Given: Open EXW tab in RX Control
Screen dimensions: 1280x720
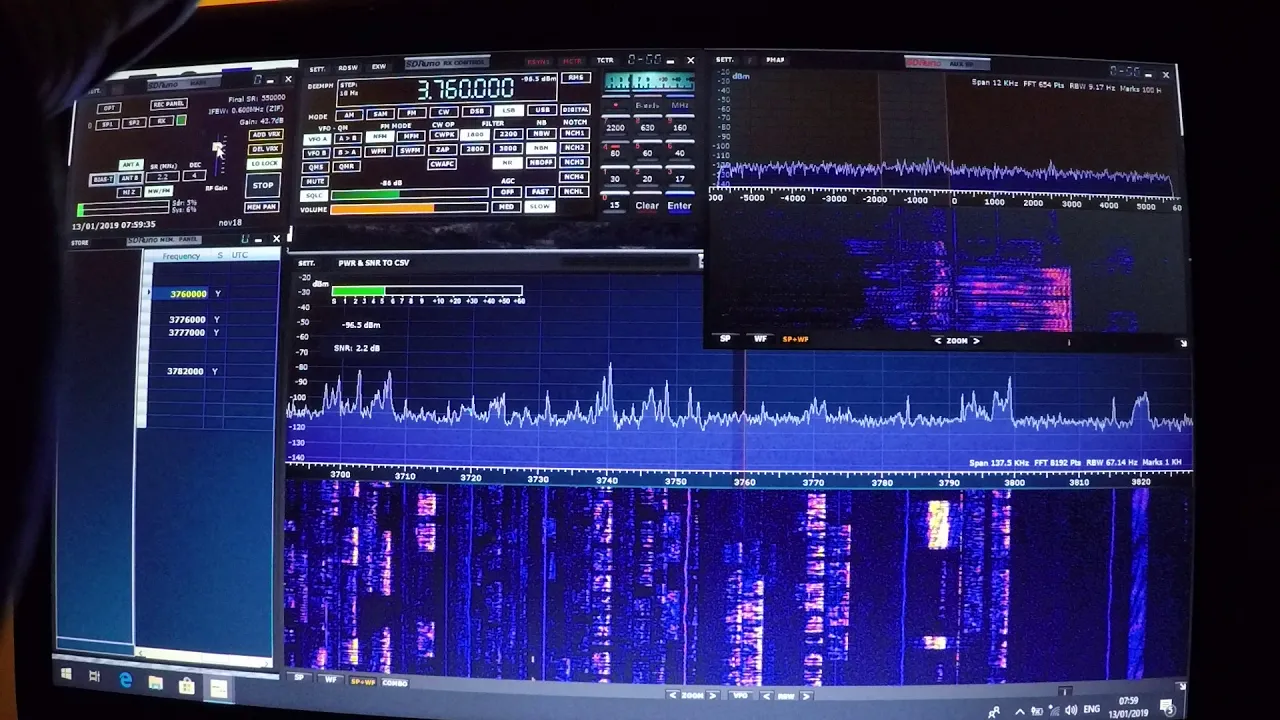Looking at the screenshot, I should click(379, 67).
